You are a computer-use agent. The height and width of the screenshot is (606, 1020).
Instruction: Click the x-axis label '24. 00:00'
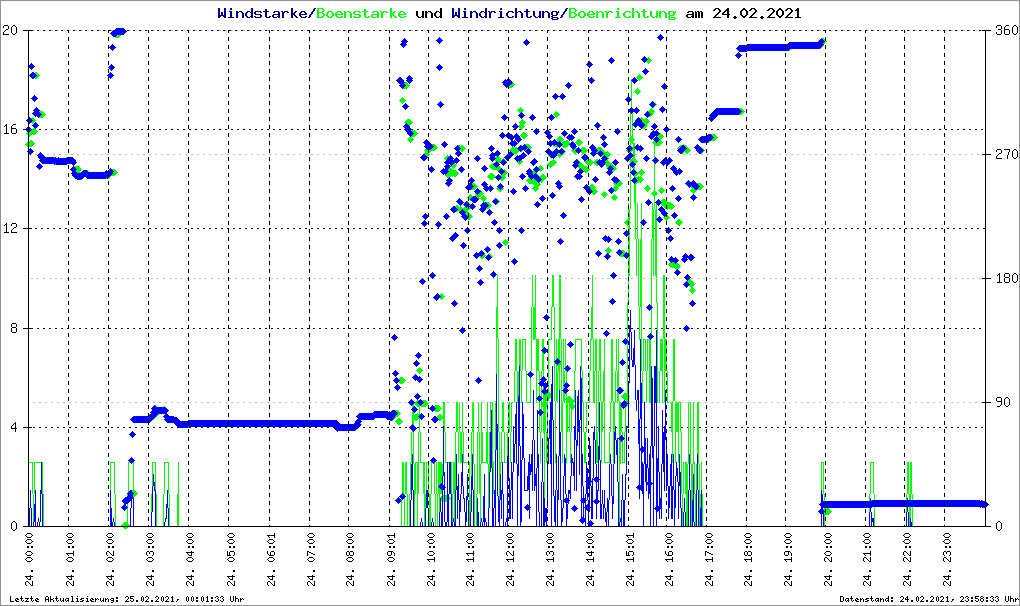click(x=29, y=559)
